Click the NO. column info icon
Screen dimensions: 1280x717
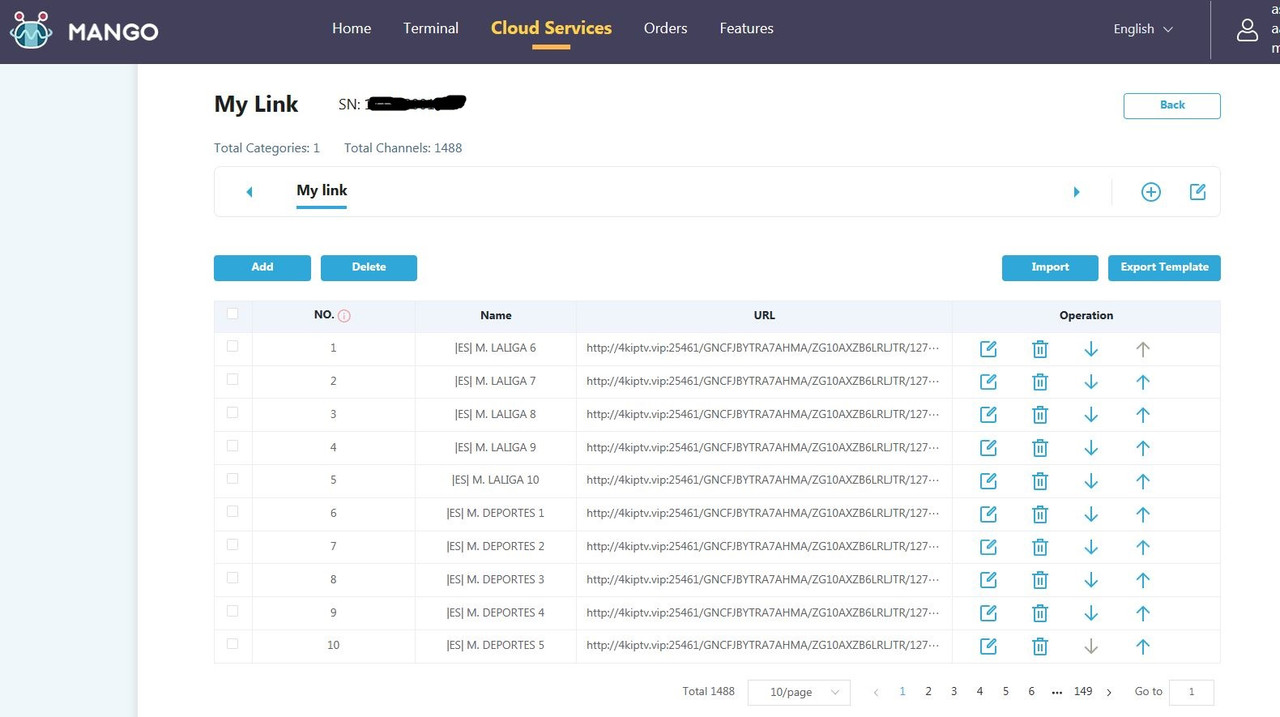[344, 316]
